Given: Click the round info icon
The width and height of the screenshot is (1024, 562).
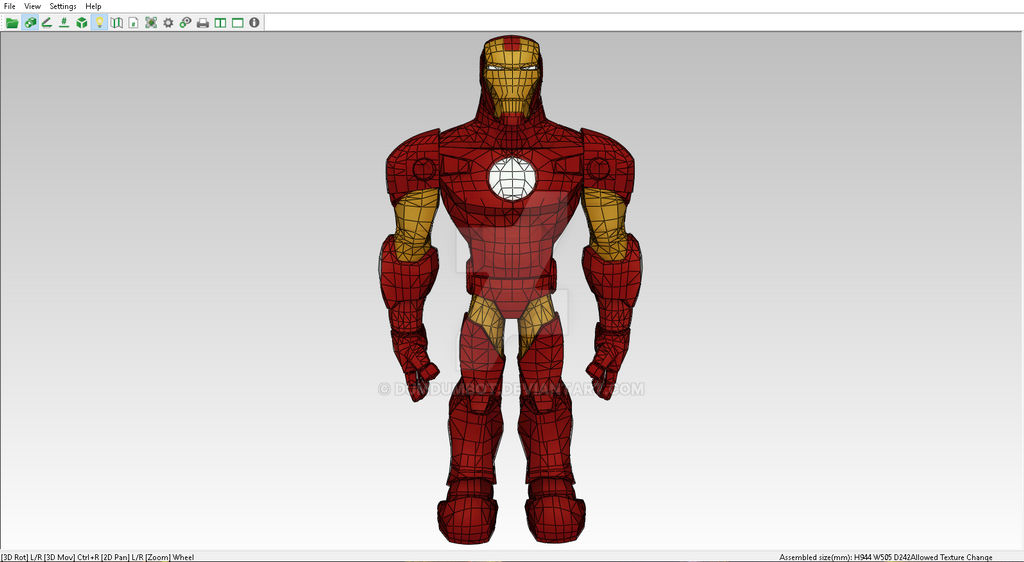Looking at the screenshot, I should click(255, 23).
